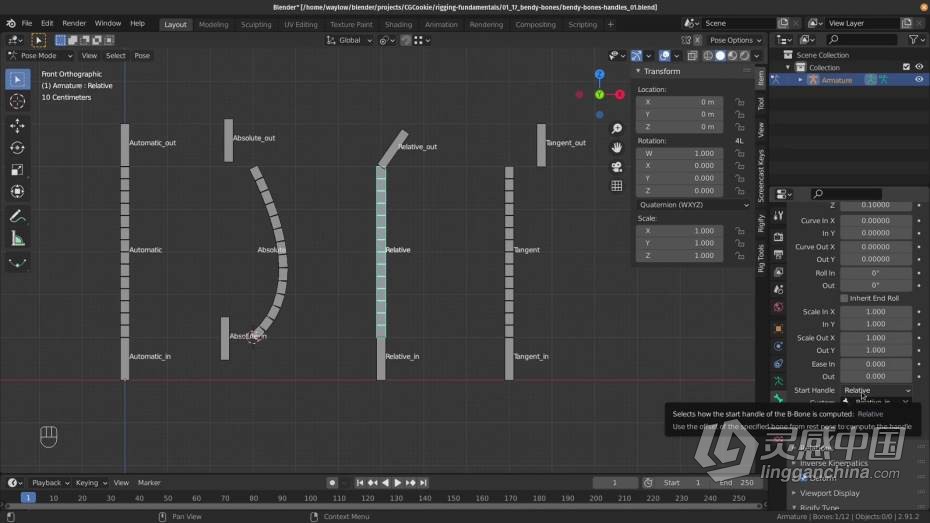Click the green Y axis gizmo ball
Image resolution: width=930 pixels, height=523 pixels.
coord(600,94)
